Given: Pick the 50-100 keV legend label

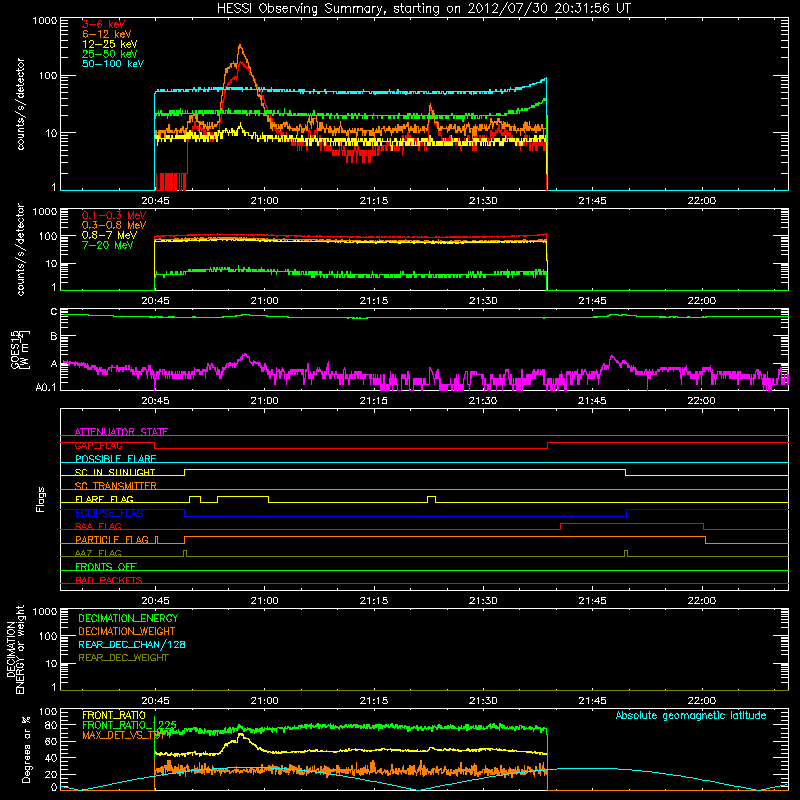Looking at the screenshot, I should pyautogui.click(x=113, y=63).
